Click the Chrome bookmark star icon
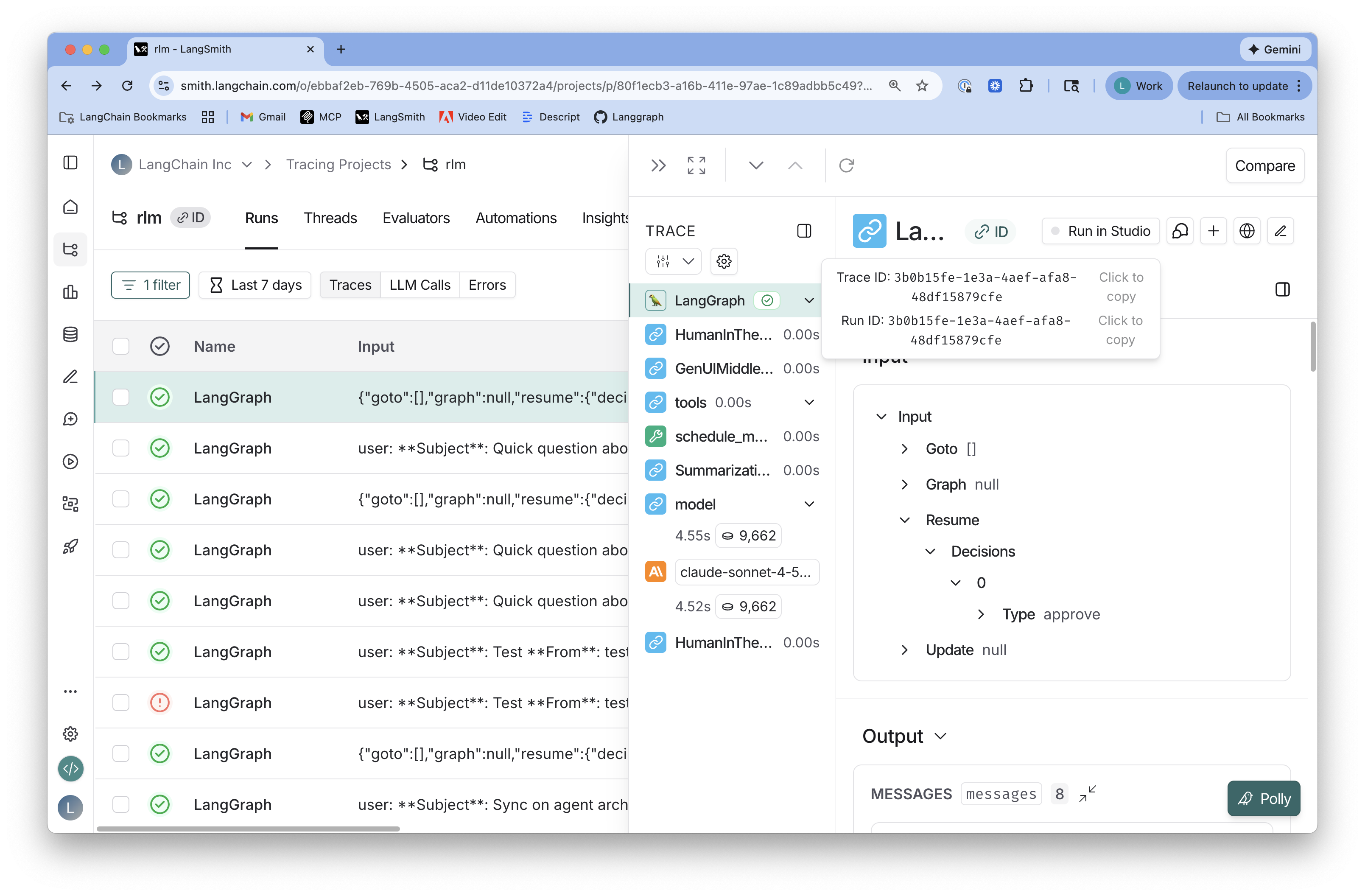The width and height of the screenshot is (1365, 896). click(922, 86)
